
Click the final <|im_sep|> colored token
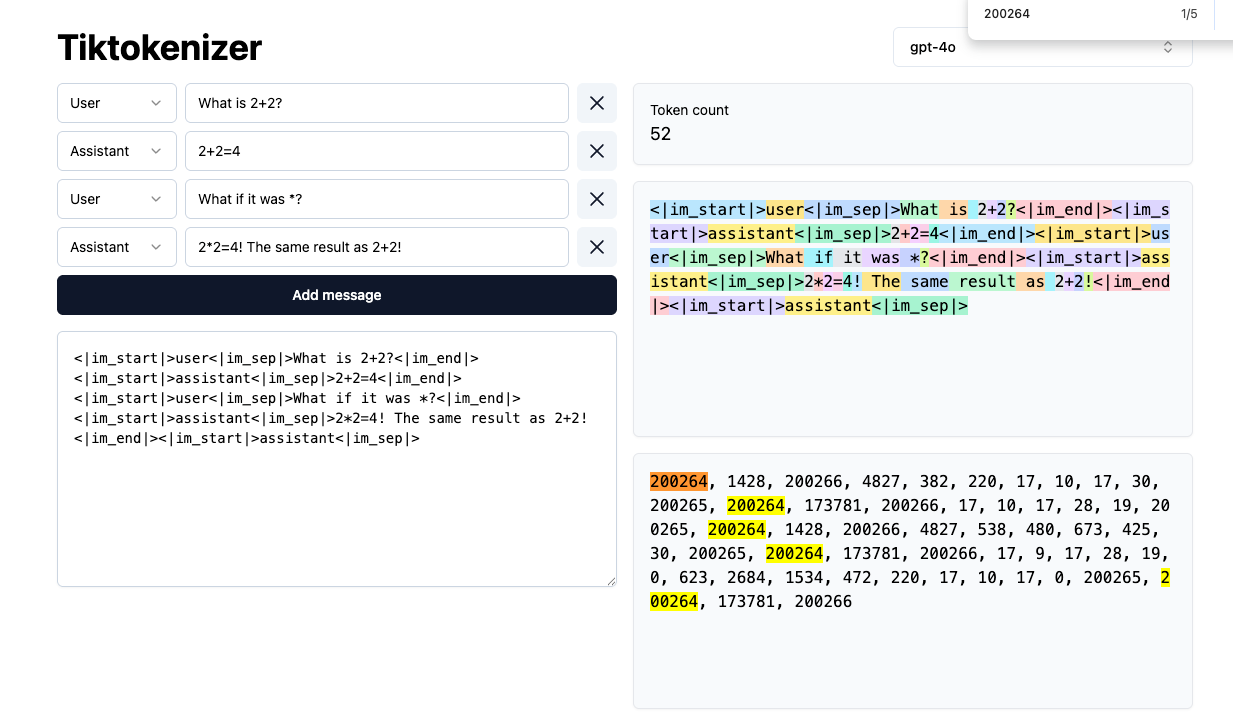coord(920,306)
